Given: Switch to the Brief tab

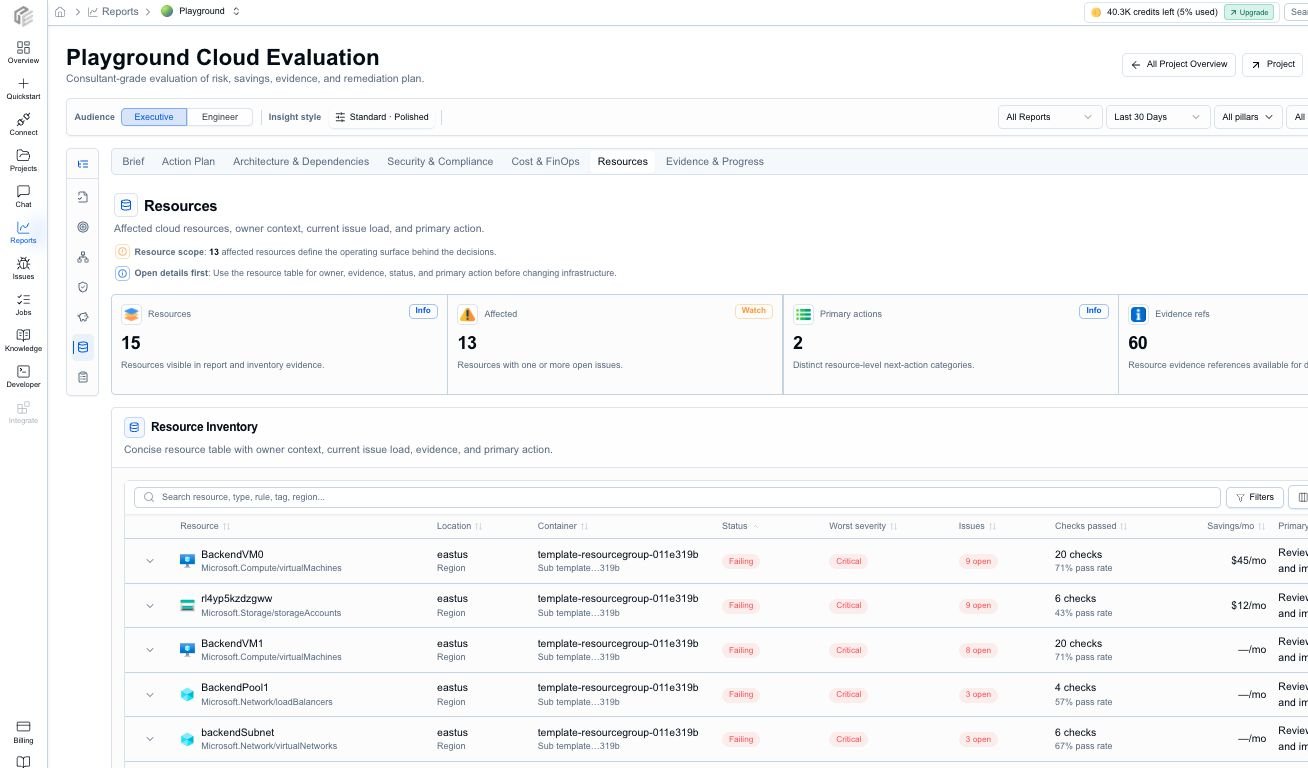Looking at the screenshot, I should (133, 161).
